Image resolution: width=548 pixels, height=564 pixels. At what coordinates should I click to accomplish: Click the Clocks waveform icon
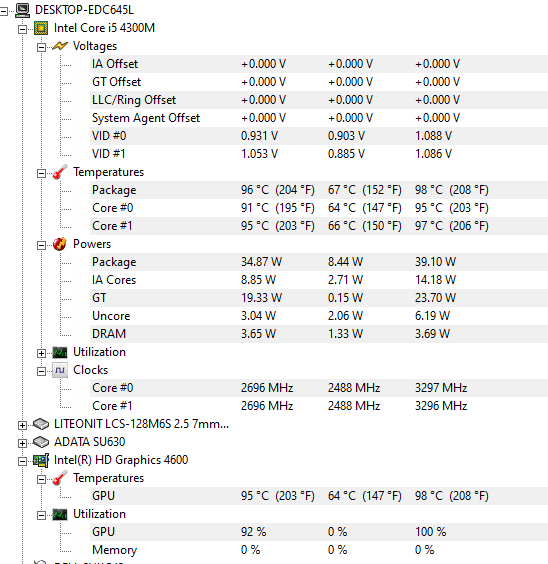pos(60,370)
